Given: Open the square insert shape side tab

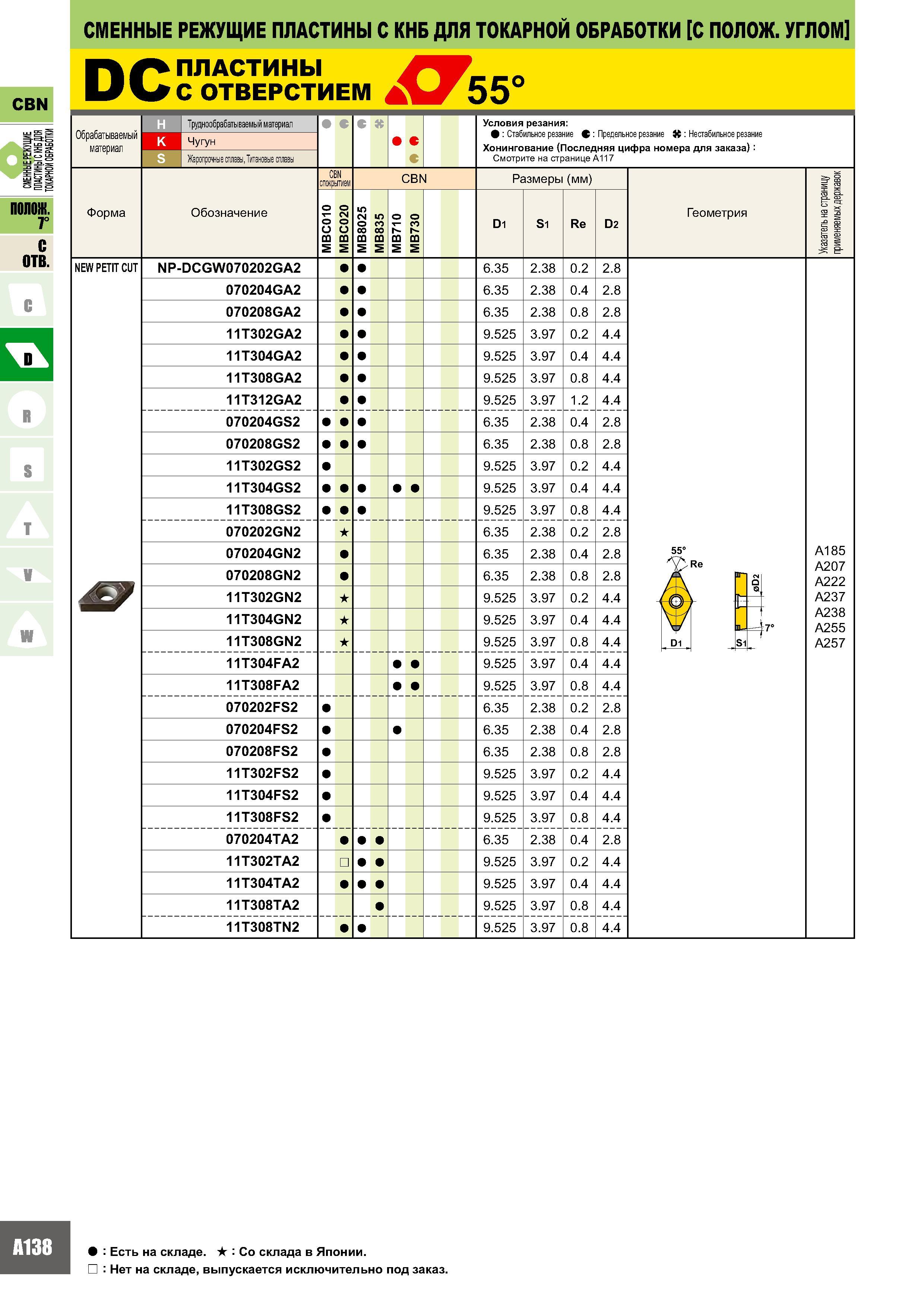Looking at the screenshot, I should point(27,465).
